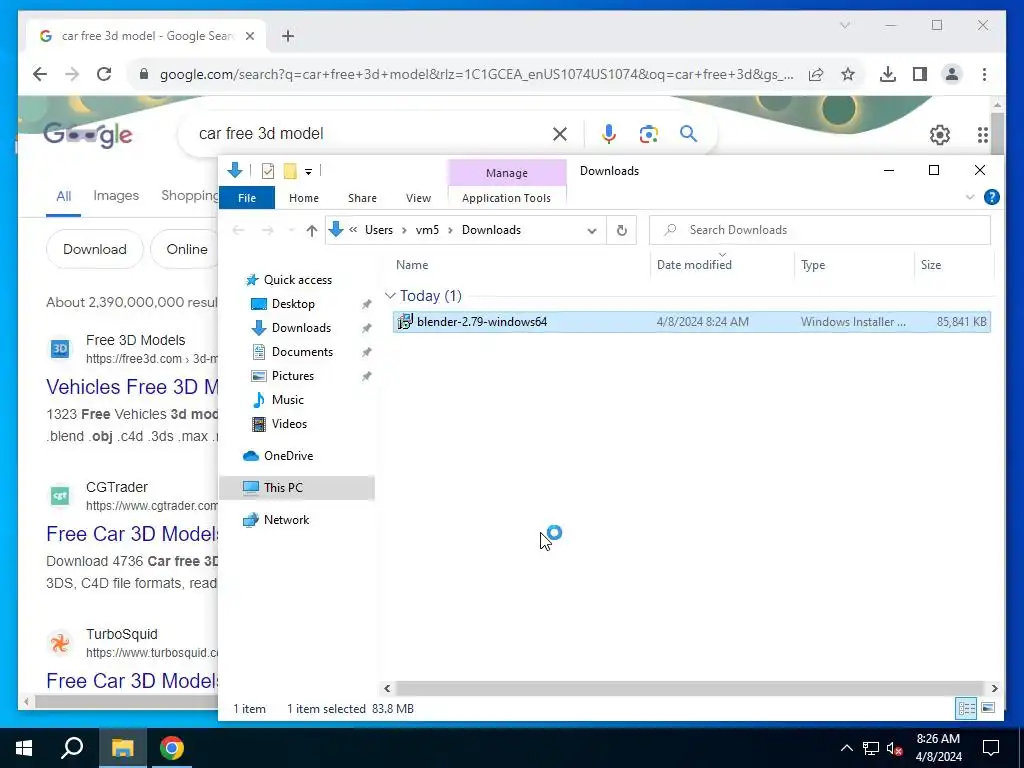This screenshot has width=1024, height=768.
Task: Start voice search with microphone icon
Action: 609,134
